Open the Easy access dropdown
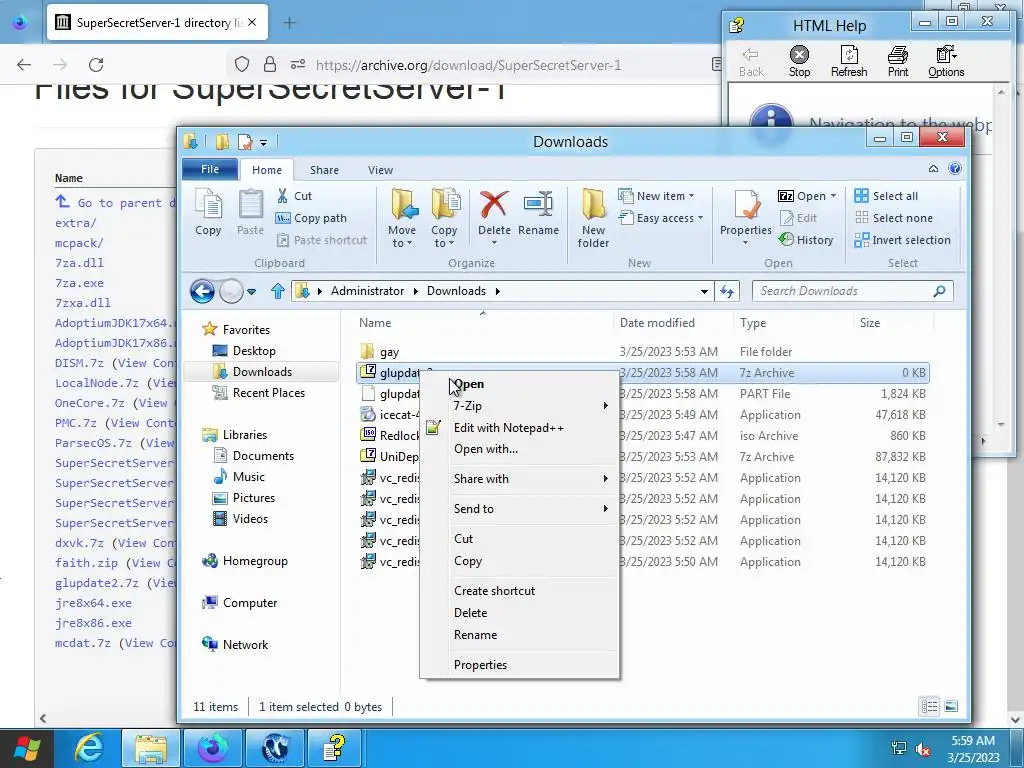 [x=661, y=218]
